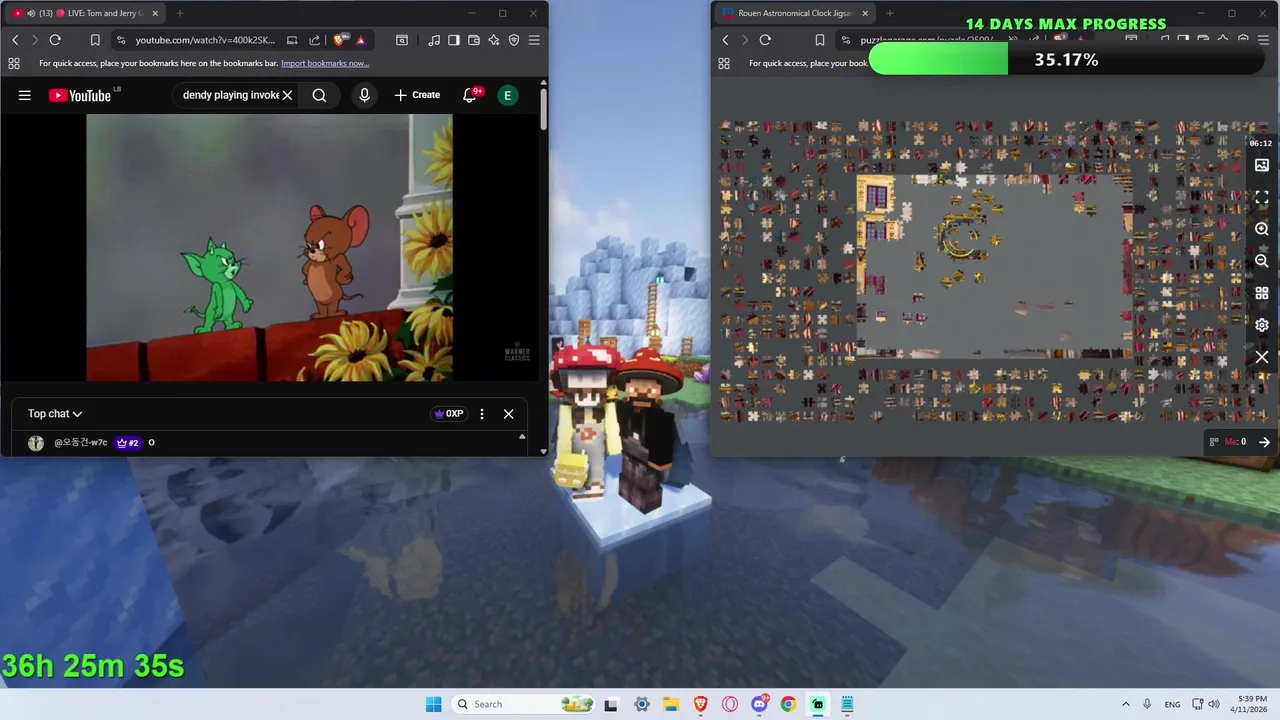
Task: Close the live chat panel
Action: 508,414
